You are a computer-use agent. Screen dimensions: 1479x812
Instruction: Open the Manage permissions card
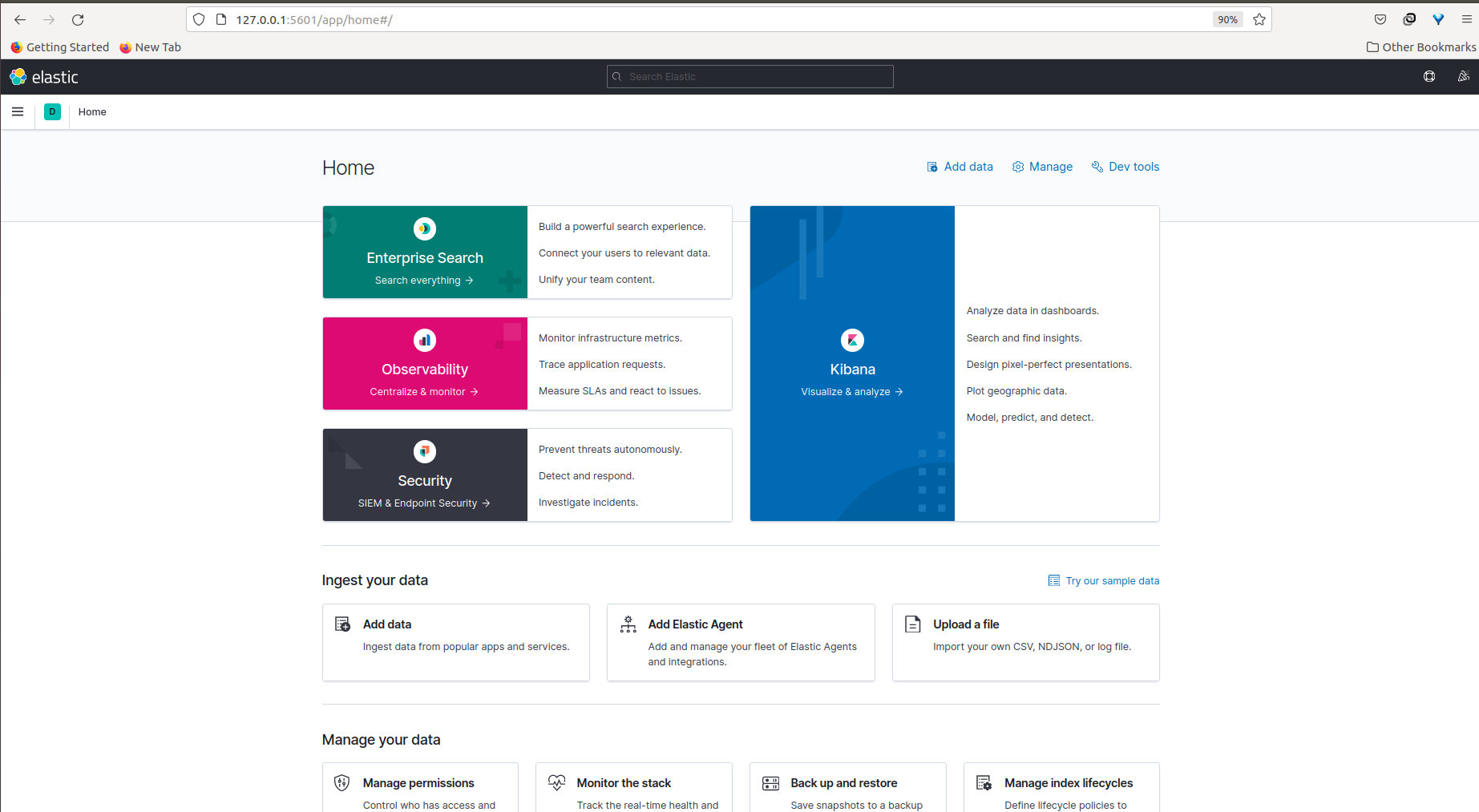tap(420, 787)
